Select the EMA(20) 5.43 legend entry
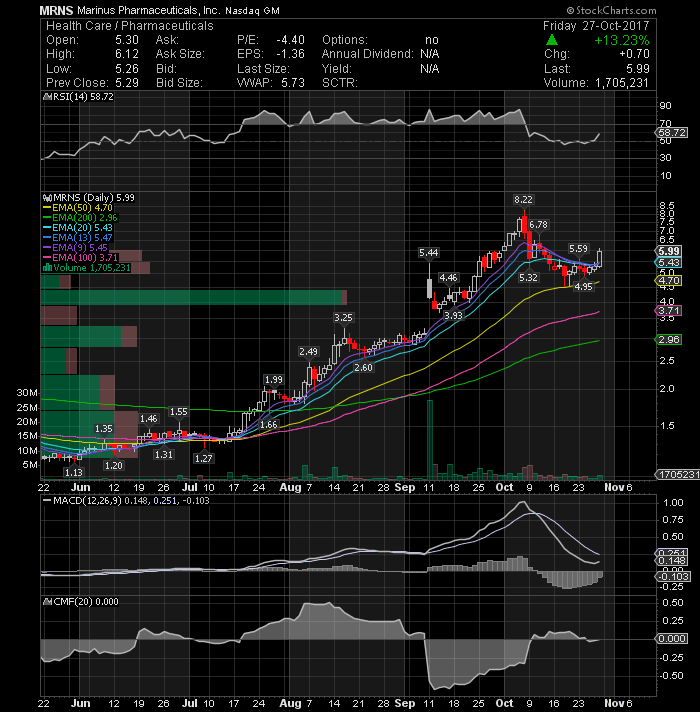This screenshot has width=700, height=712. 78,227
